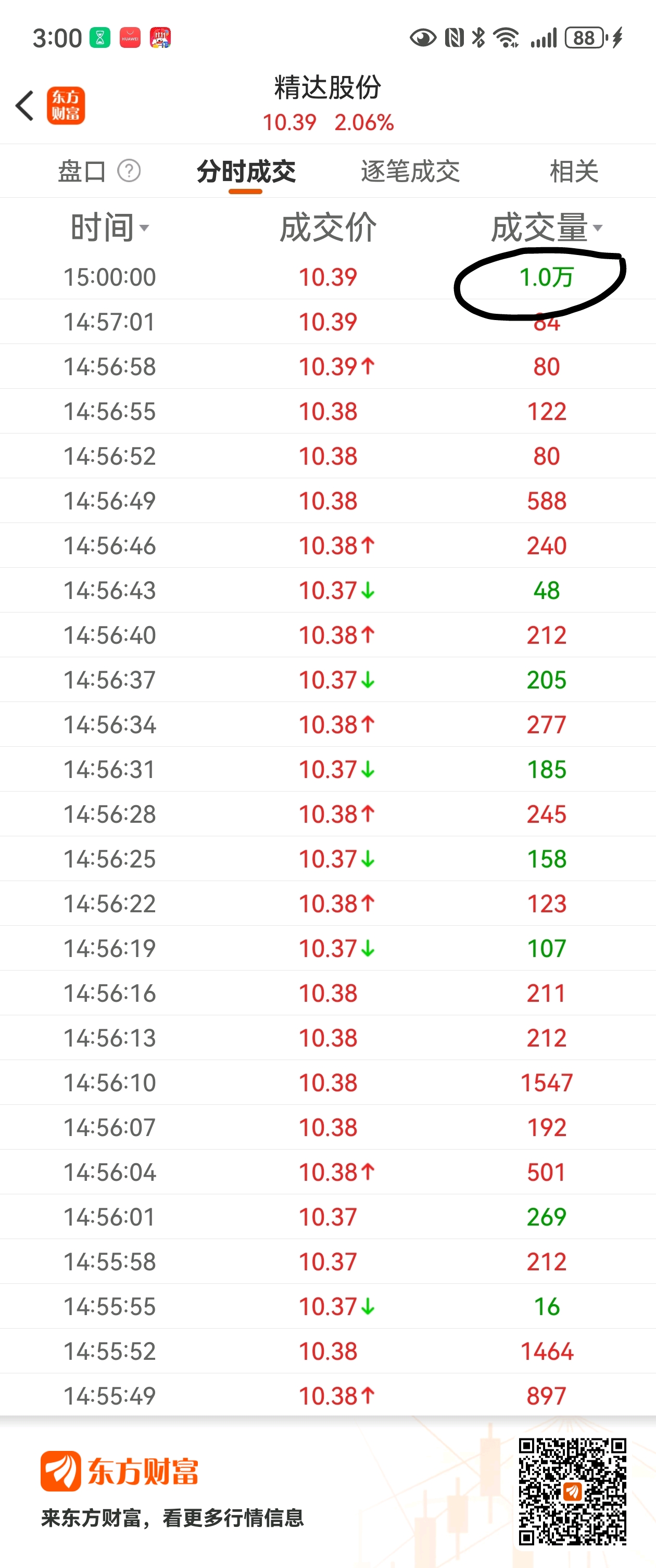656x1568 pixels.
Task: Tap the Bluetooth status icon
Action: (x=479, y=38)
